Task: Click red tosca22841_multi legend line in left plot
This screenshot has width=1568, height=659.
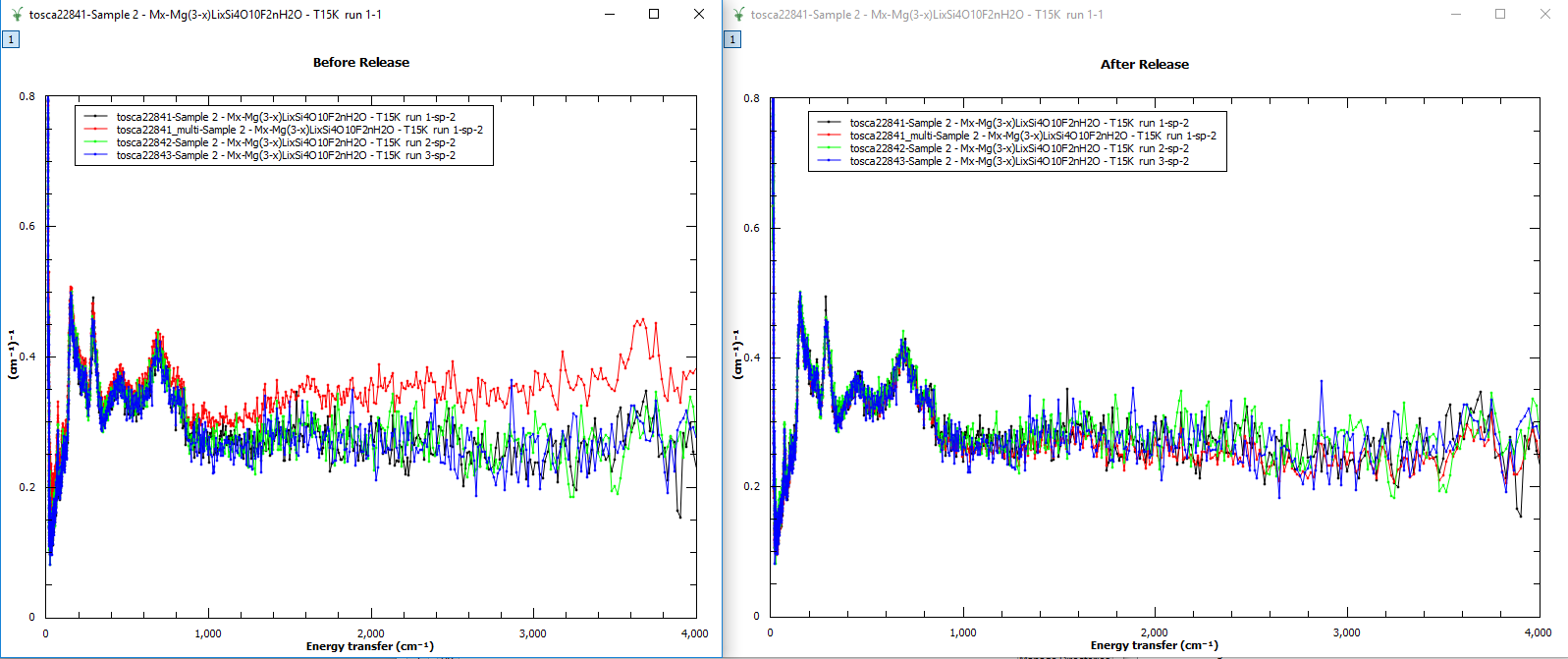Action: pos(95,130)
